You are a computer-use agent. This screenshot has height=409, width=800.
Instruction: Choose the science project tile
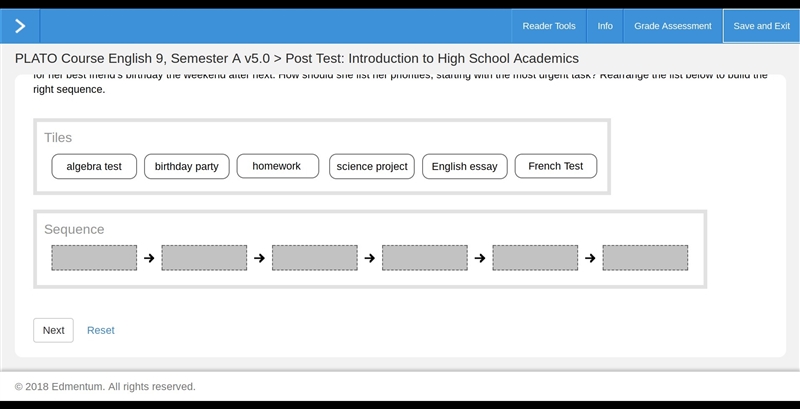click(372, 166)
